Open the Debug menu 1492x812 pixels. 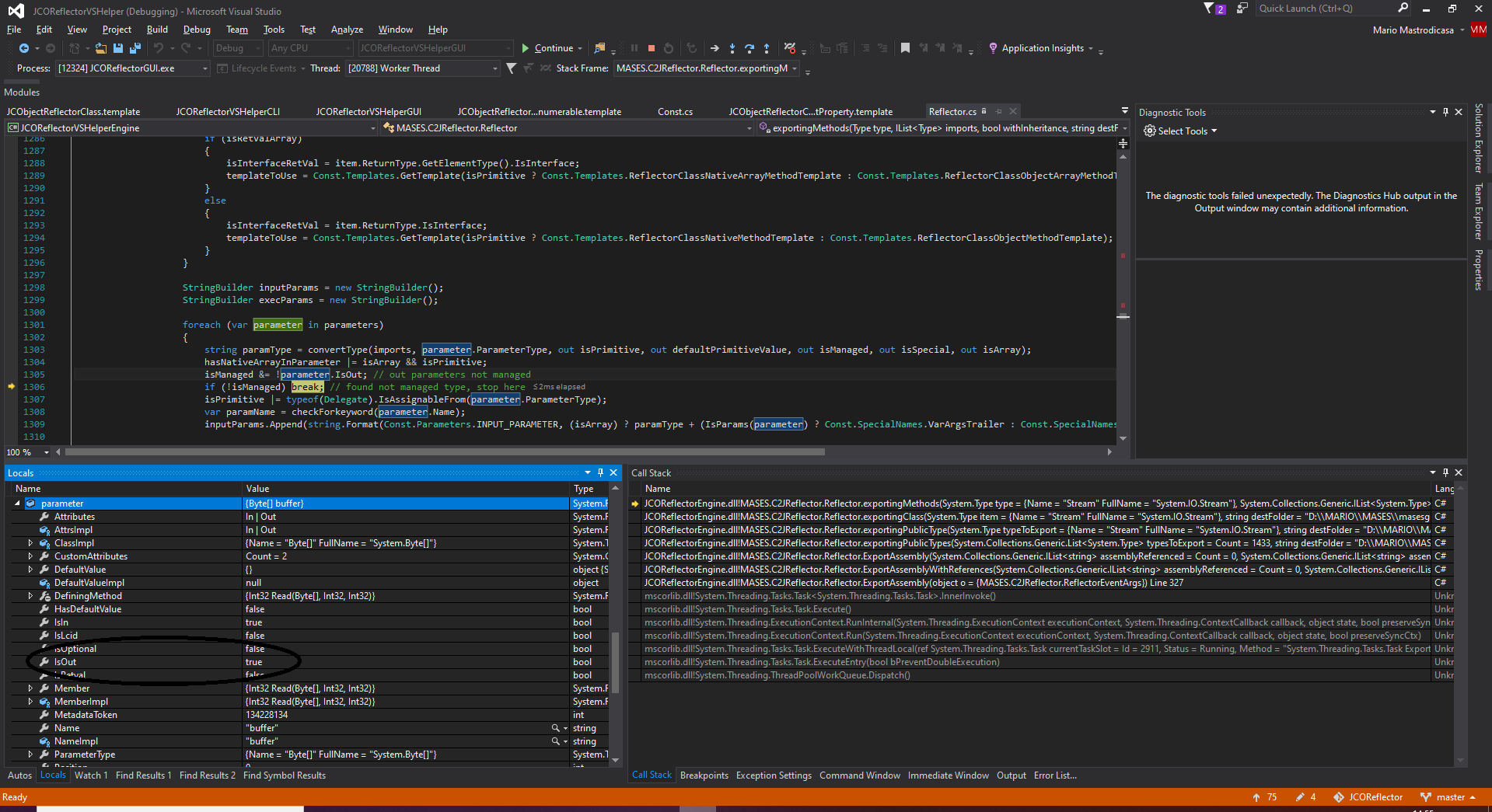coord(197,29)
